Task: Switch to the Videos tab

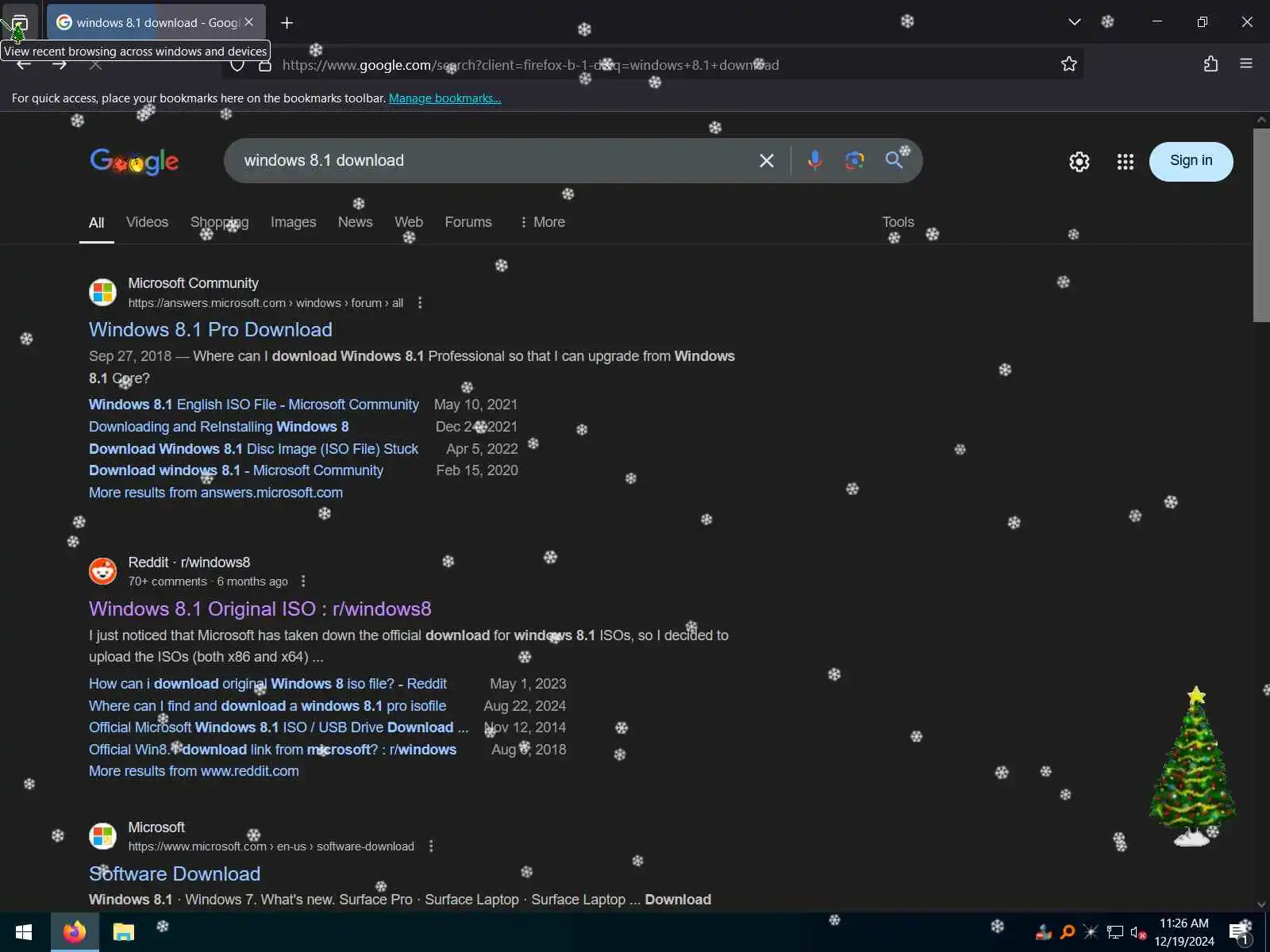Action: coord(147,222)
